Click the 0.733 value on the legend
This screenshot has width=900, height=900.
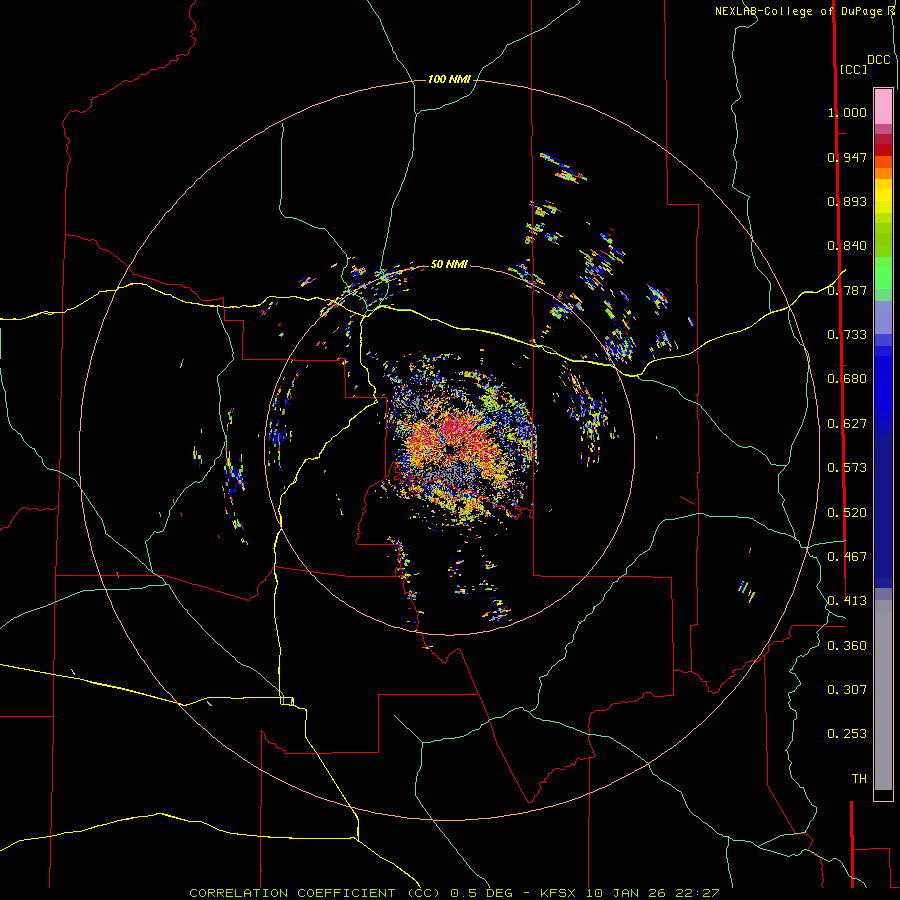click(x=847, y=335)
